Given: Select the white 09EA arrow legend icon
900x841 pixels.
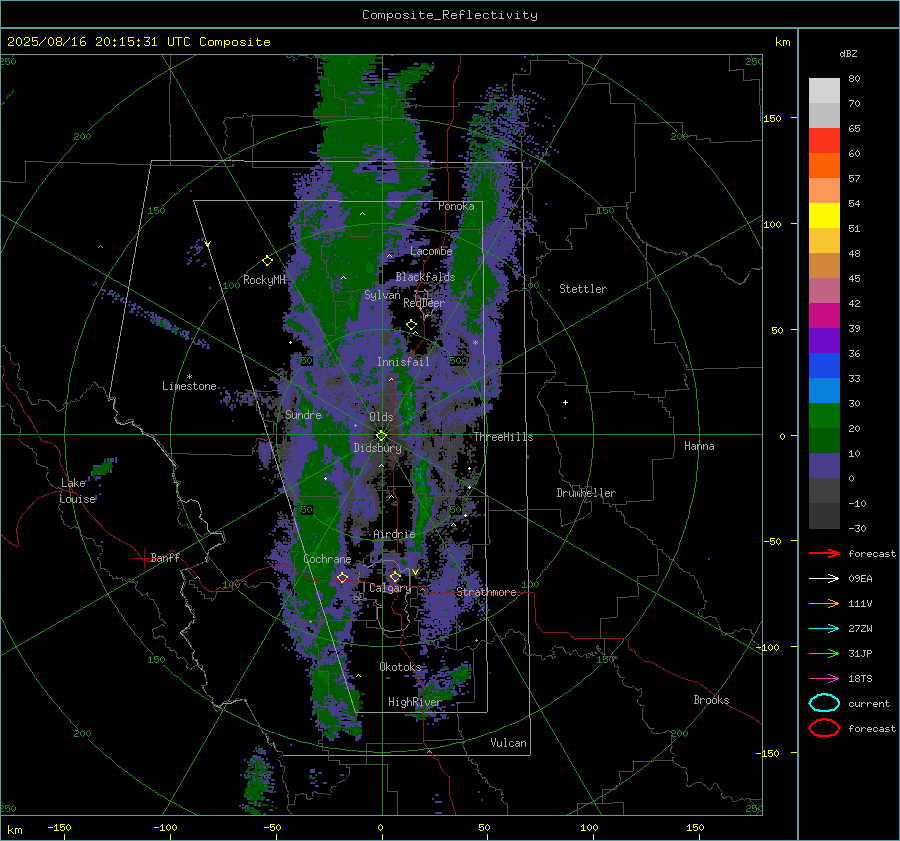Looking at the screenshot, I should 824,578.
